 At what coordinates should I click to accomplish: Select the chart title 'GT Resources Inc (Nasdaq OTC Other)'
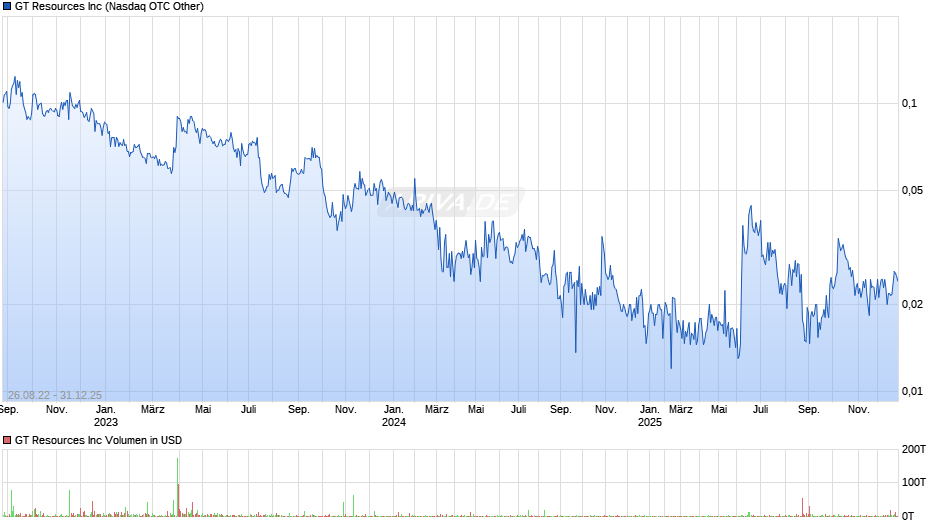pos(109,7)
